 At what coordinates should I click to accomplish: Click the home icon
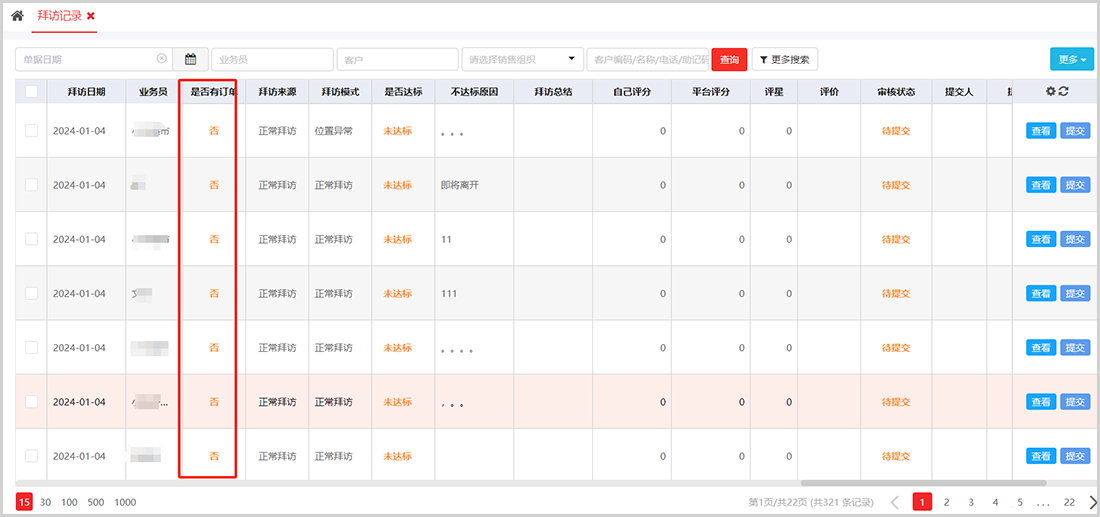point(17,16)
